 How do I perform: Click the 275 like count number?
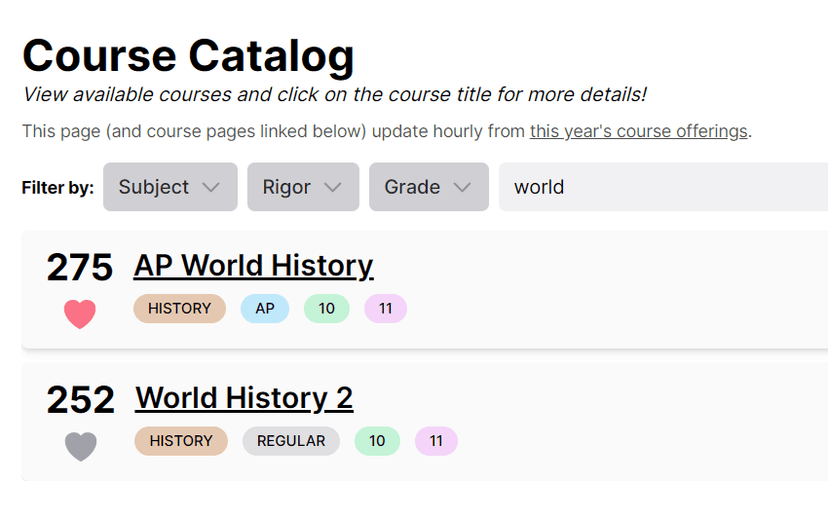(x=80, y=268)
